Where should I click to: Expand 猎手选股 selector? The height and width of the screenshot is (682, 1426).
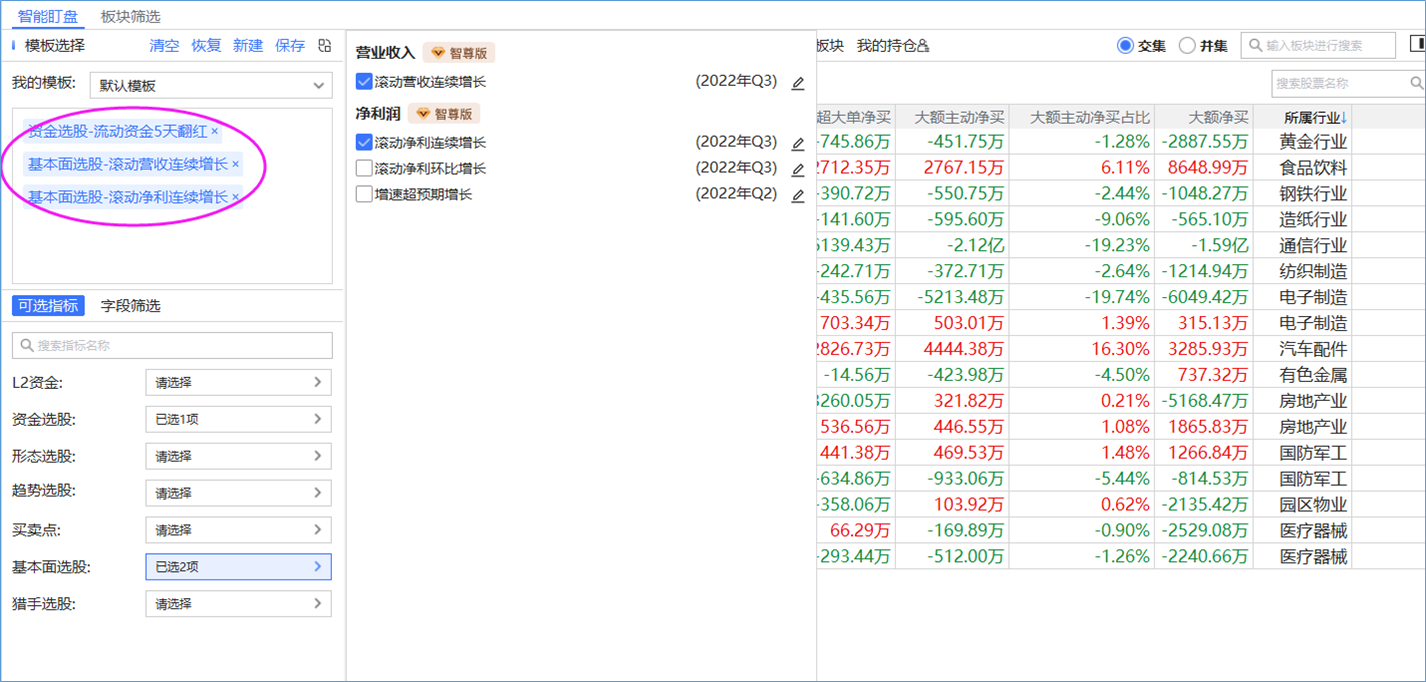click(x=238, y=604)
